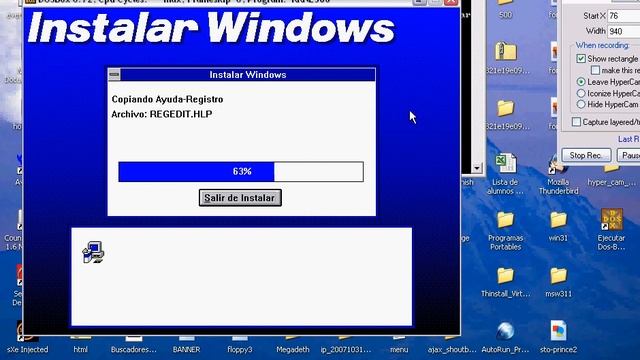This screenshot has width=640, height=360.
Task: Toggle the Capture layered checkbox in HyperCam
Action: [576, 122]
